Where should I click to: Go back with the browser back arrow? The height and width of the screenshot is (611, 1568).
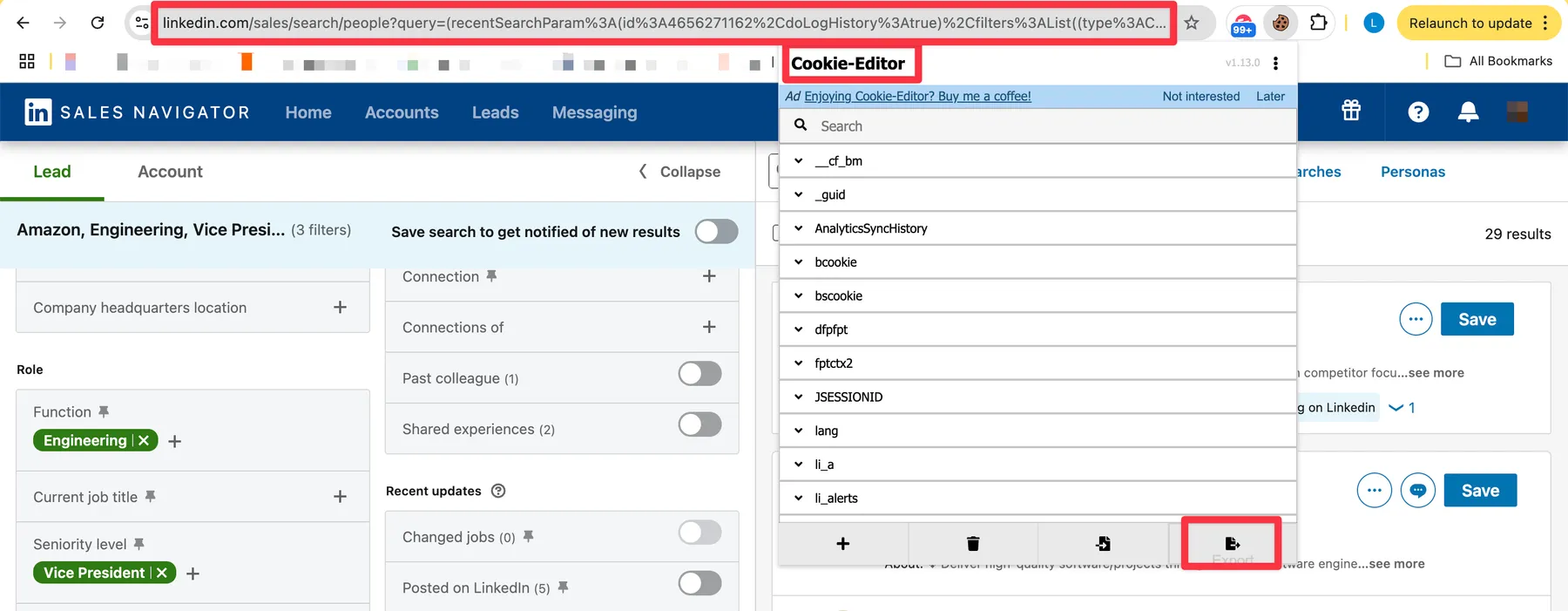24,23
